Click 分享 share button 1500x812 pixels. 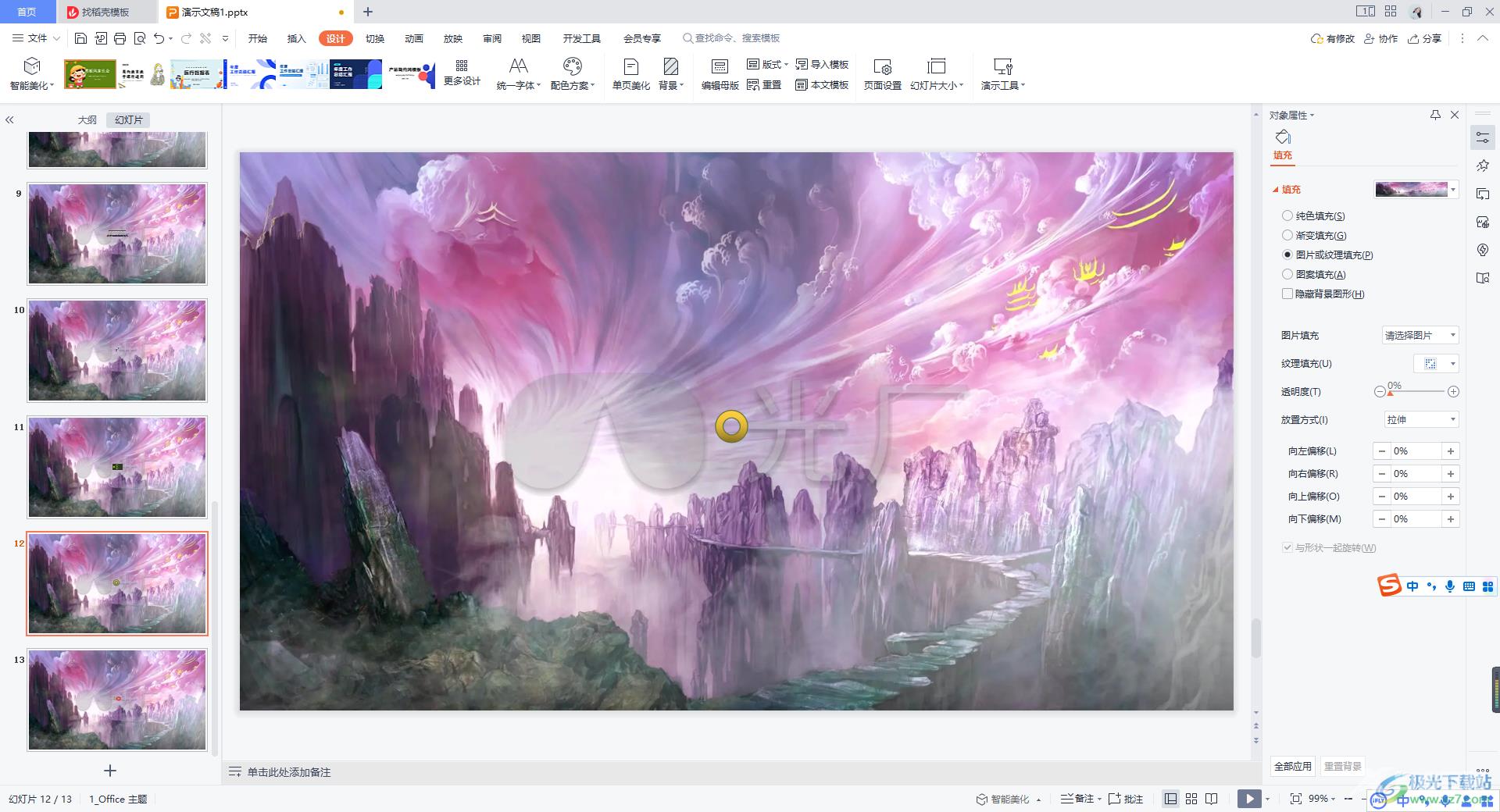coord(1424,38)
